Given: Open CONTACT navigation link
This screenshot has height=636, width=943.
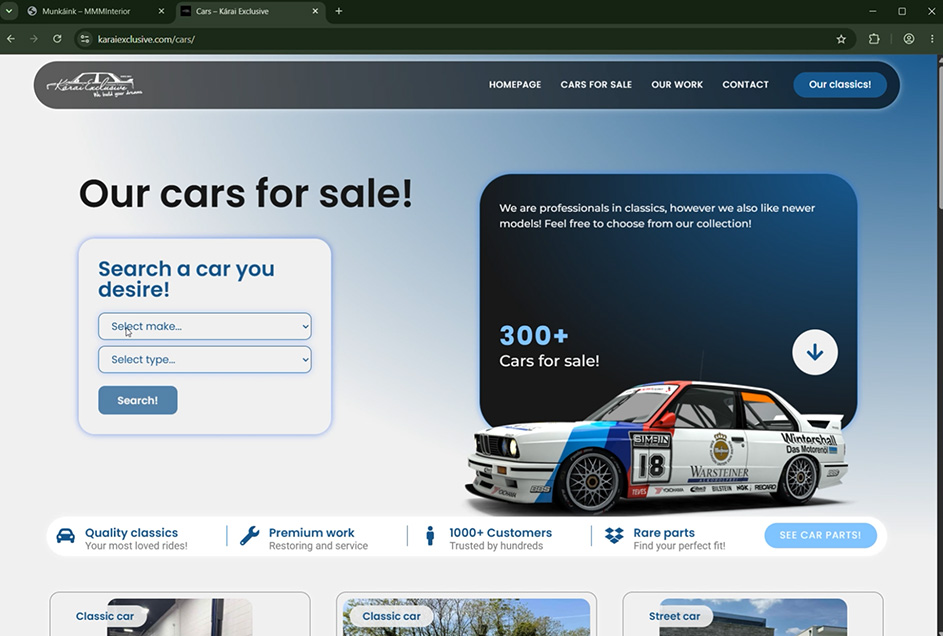Looking at the screenshot, I should pos(745,85).
